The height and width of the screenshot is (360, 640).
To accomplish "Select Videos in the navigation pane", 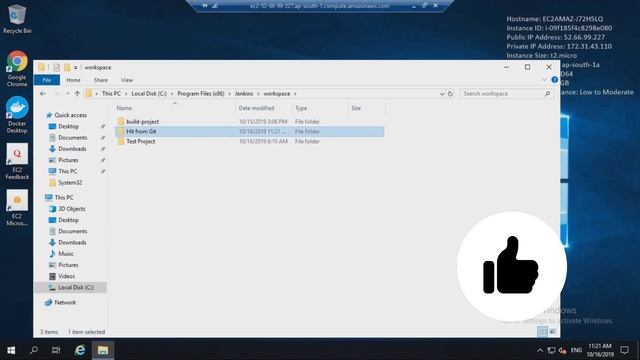I will (66, 276).
